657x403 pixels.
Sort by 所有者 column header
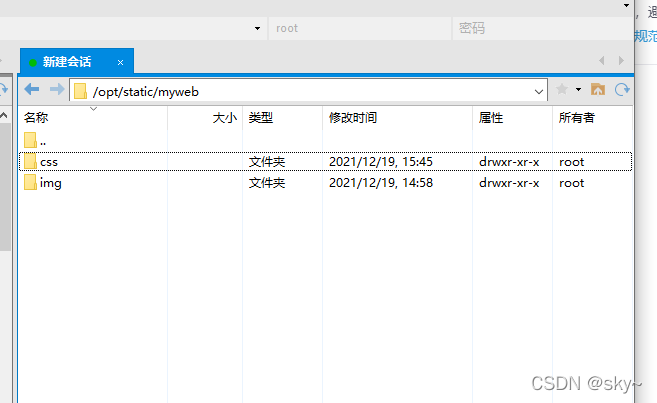pos(592,118)
